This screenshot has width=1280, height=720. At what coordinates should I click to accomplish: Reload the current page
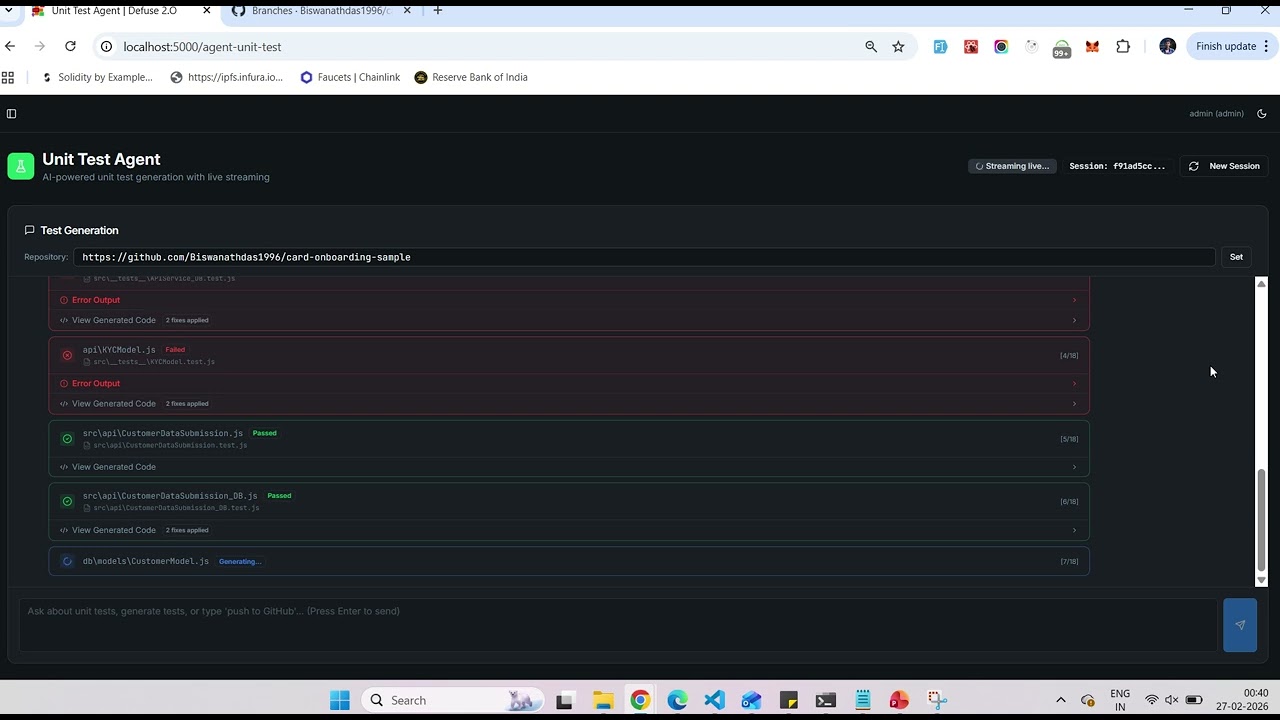70,46
